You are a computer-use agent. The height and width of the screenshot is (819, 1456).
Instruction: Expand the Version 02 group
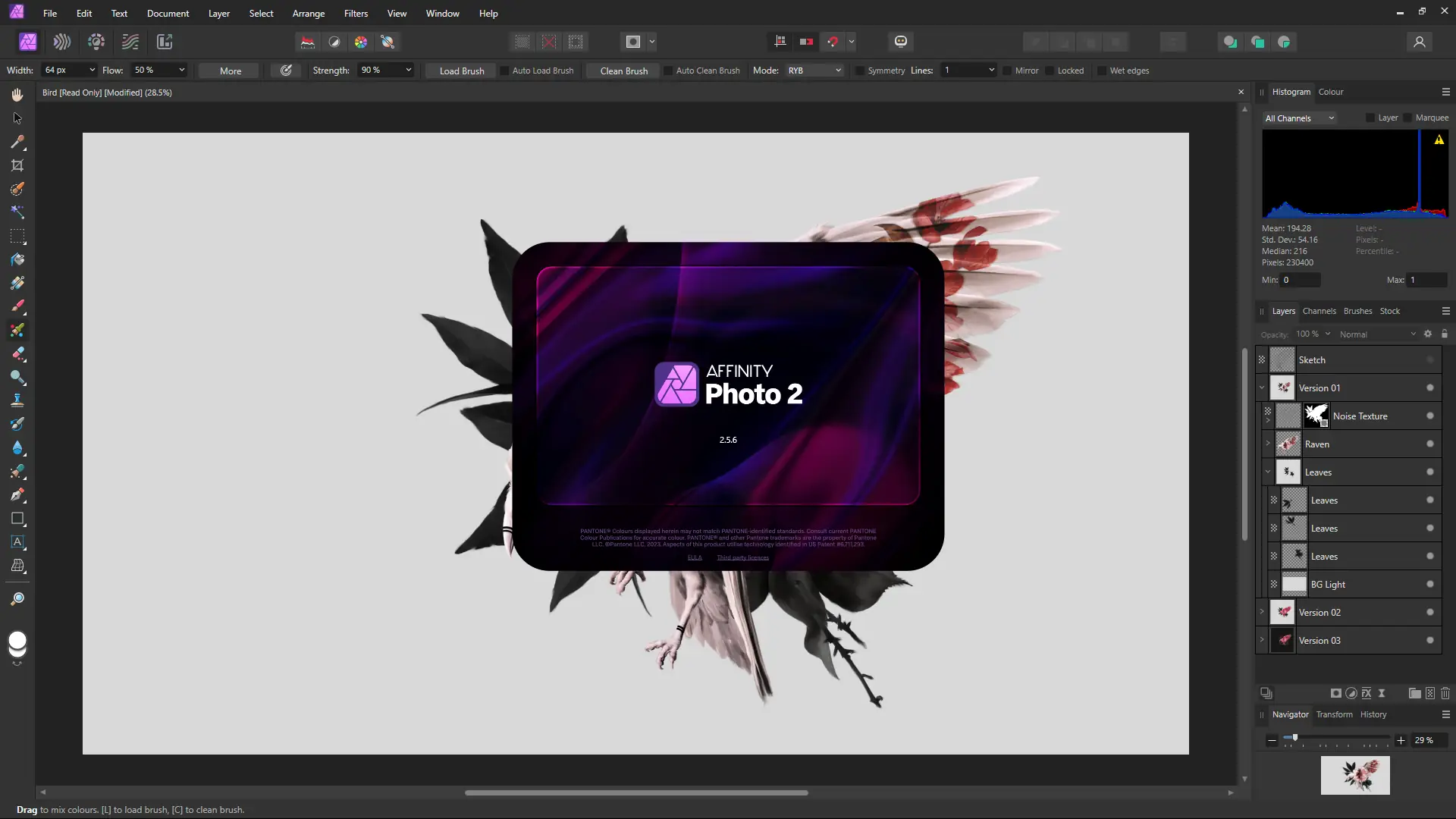coord(1262,612)
